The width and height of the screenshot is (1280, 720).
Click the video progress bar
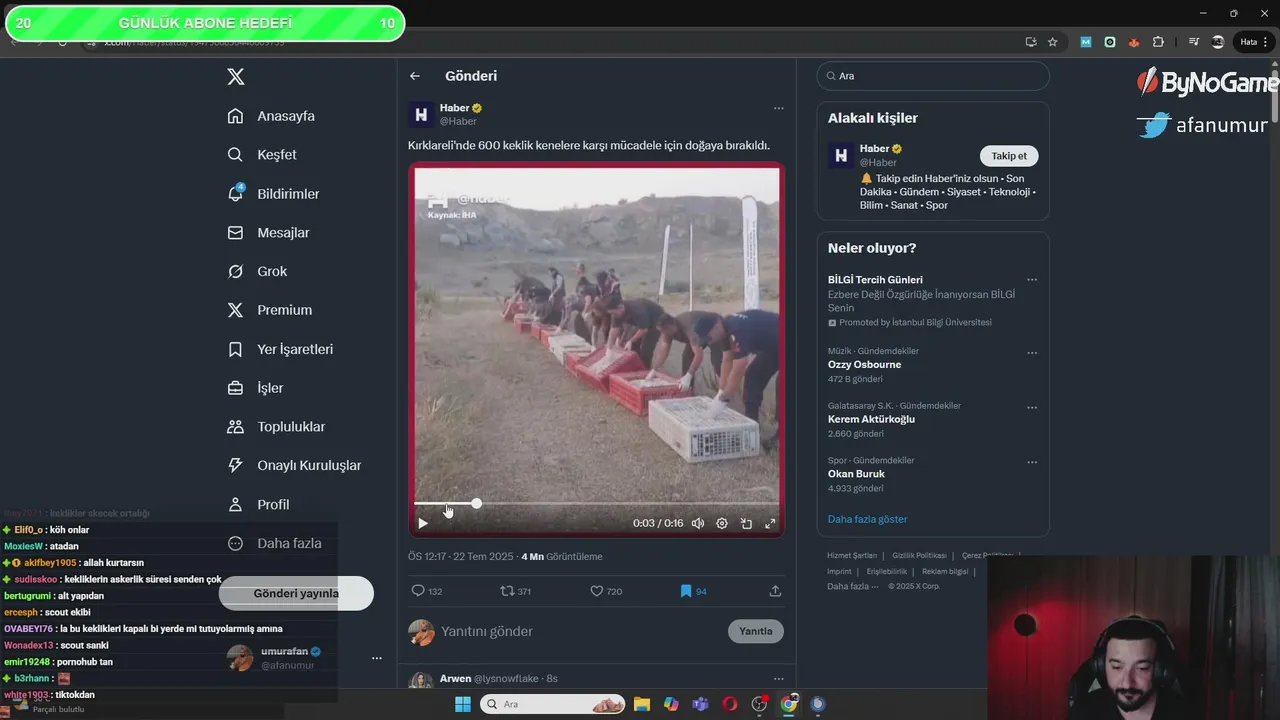click(596, 503)
